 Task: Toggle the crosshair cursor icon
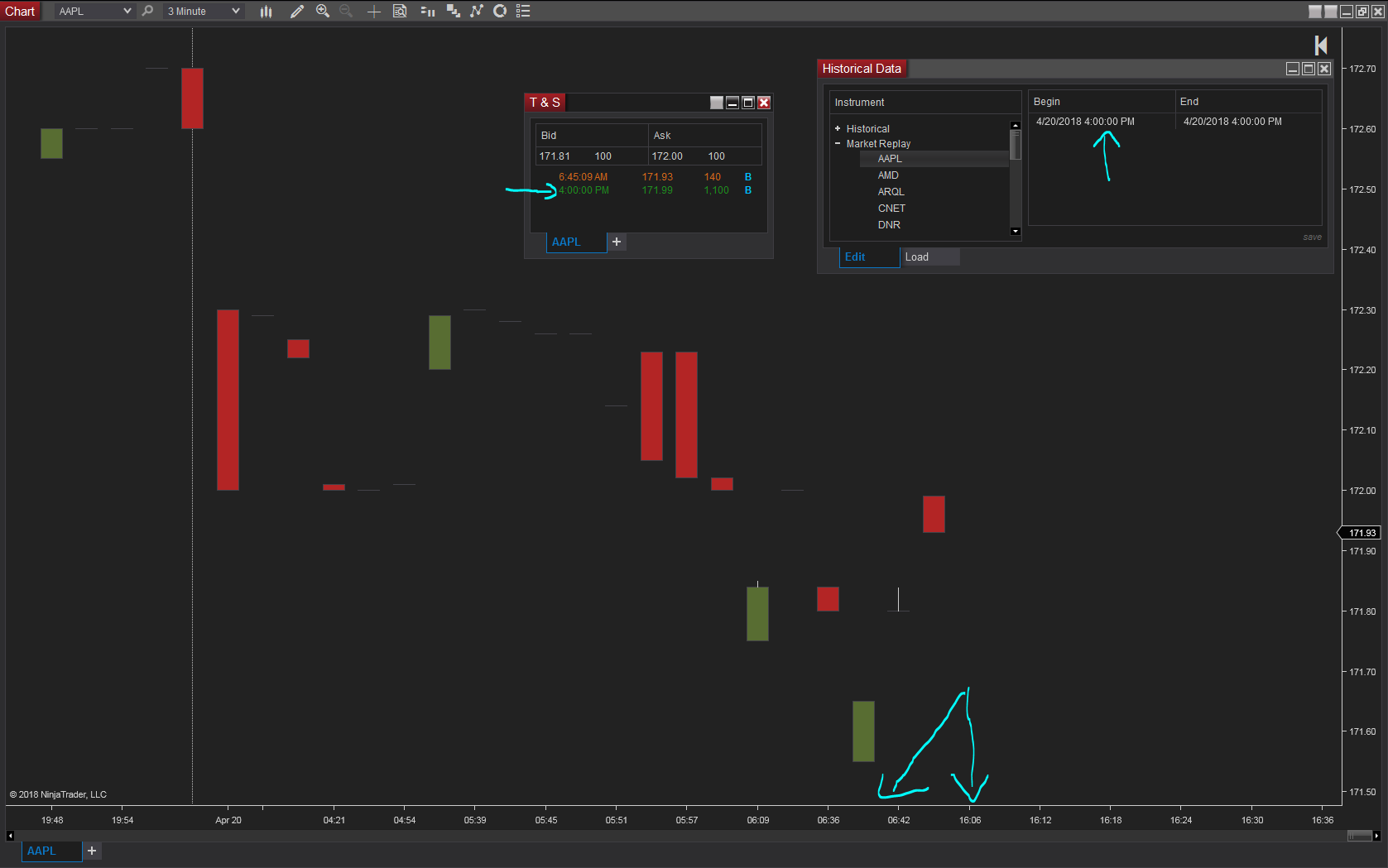click(374, 11)
